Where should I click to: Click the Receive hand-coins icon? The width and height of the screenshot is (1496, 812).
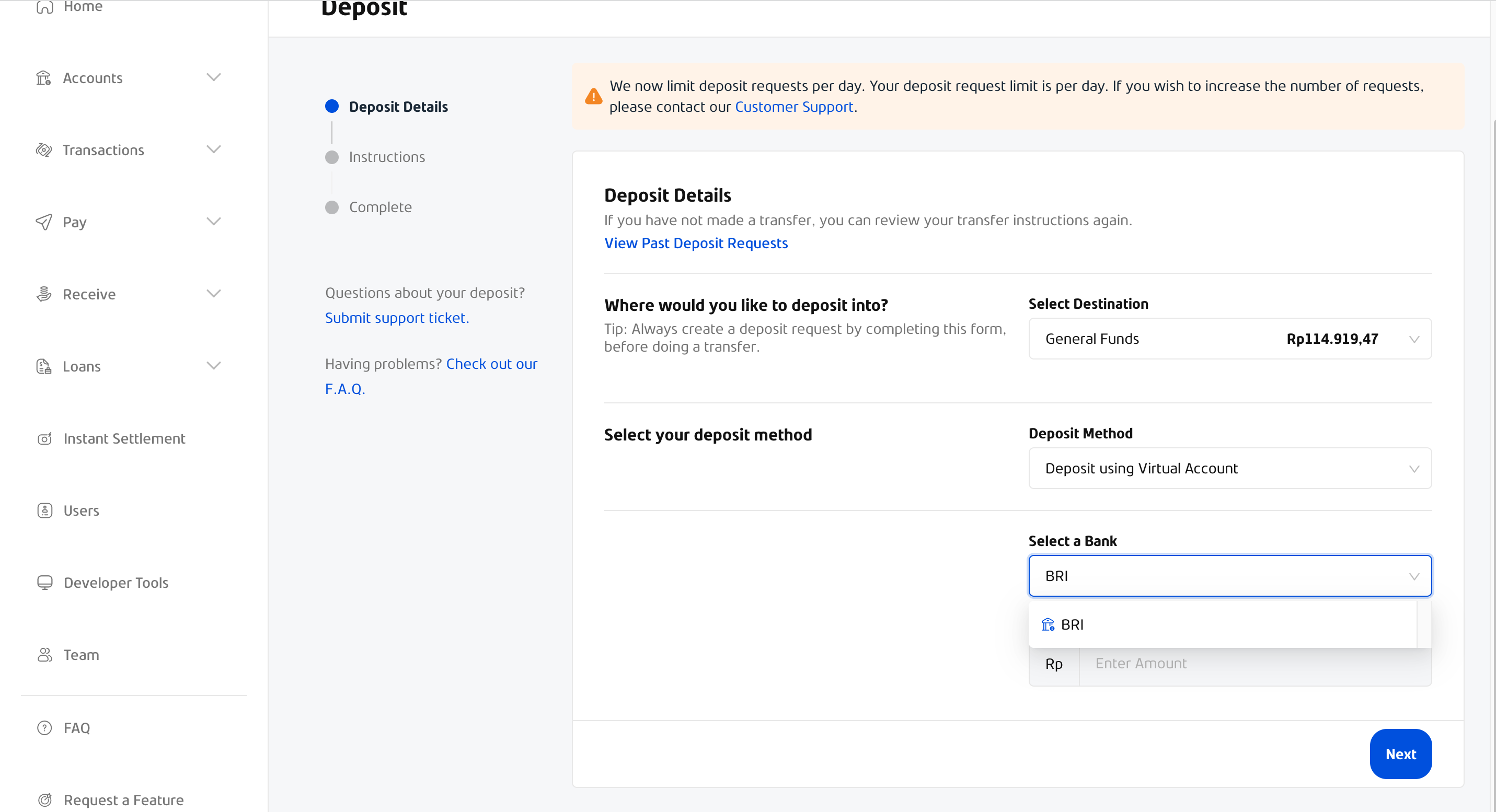tap(43, 294)
